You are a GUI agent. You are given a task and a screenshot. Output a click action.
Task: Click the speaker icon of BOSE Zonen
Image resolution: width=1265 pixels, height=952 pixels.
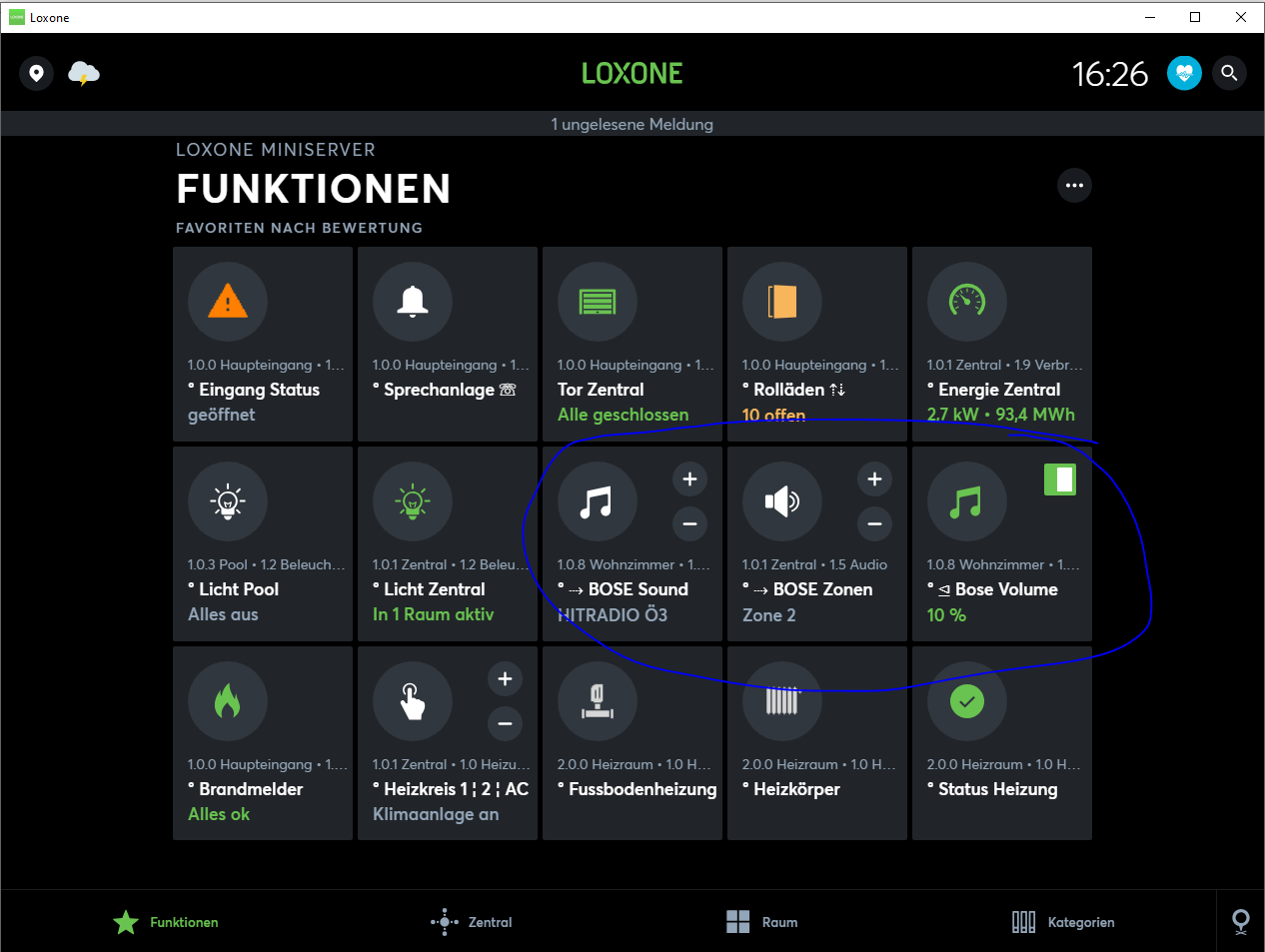pos(782,500)
